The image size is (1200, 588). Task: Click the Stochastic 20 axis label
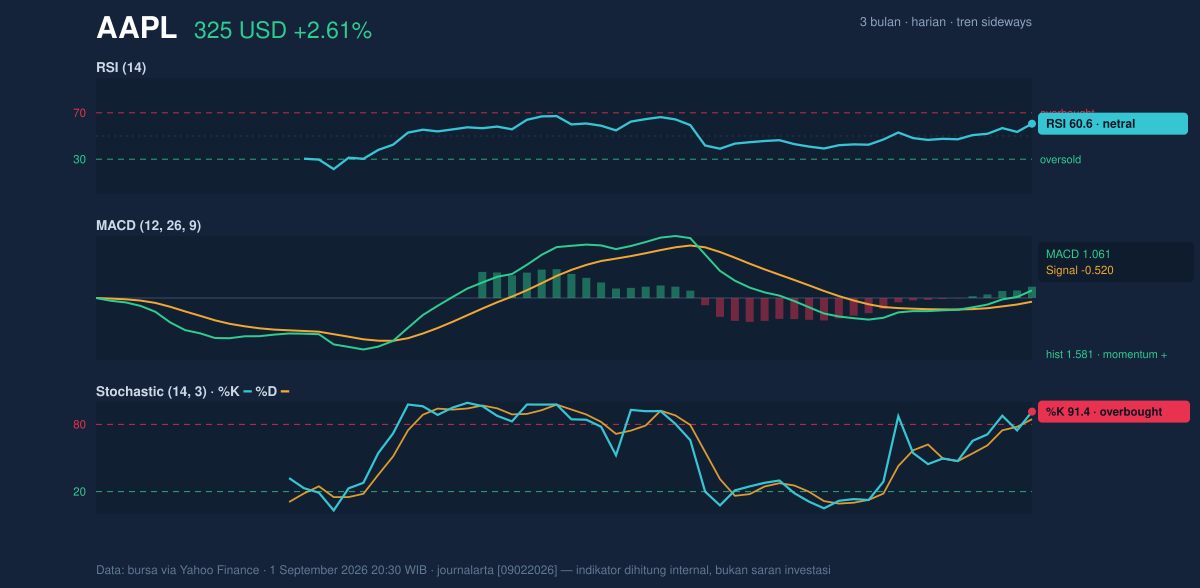[79, 491]
